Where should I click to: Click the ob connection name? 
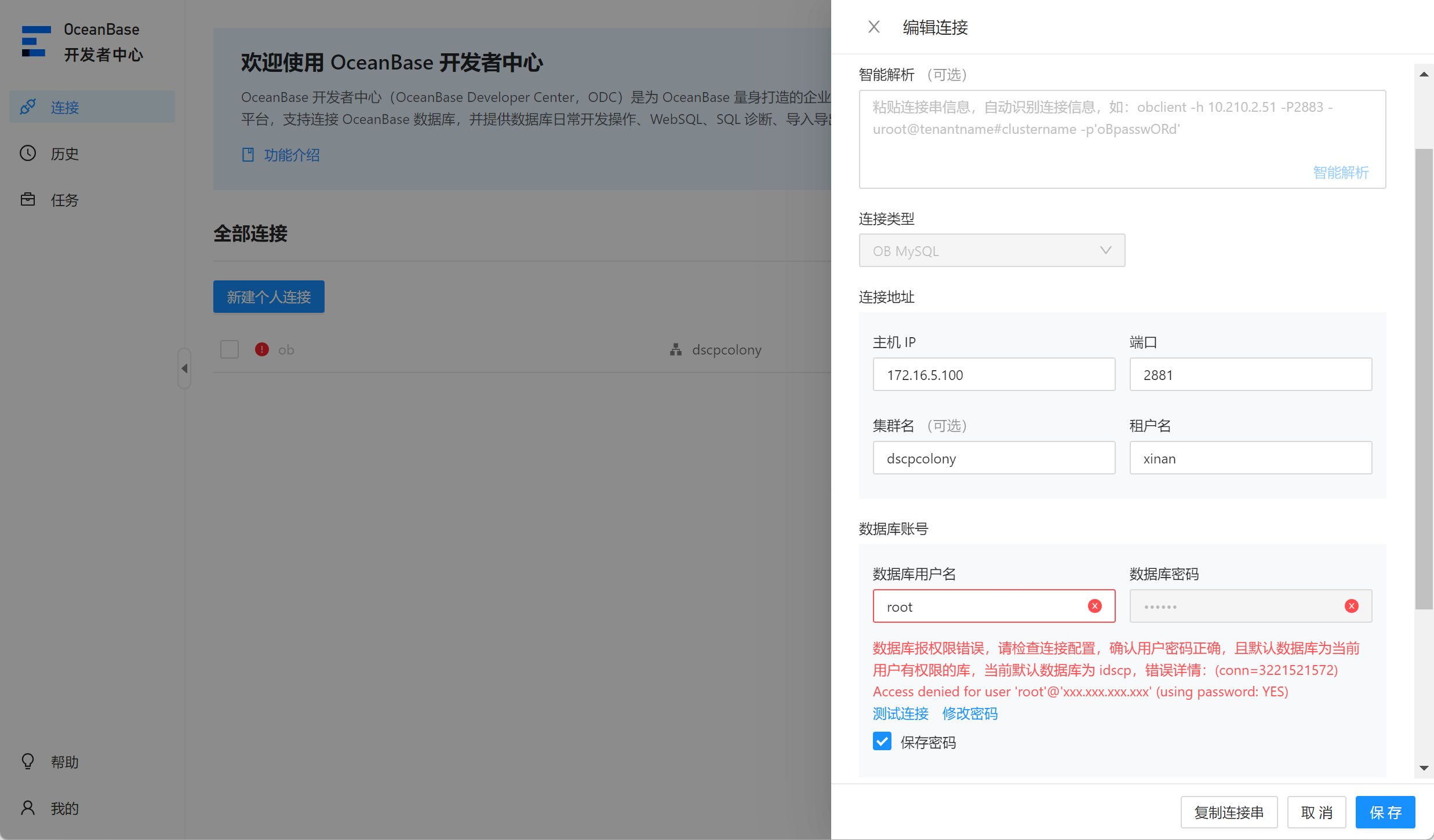286,349
